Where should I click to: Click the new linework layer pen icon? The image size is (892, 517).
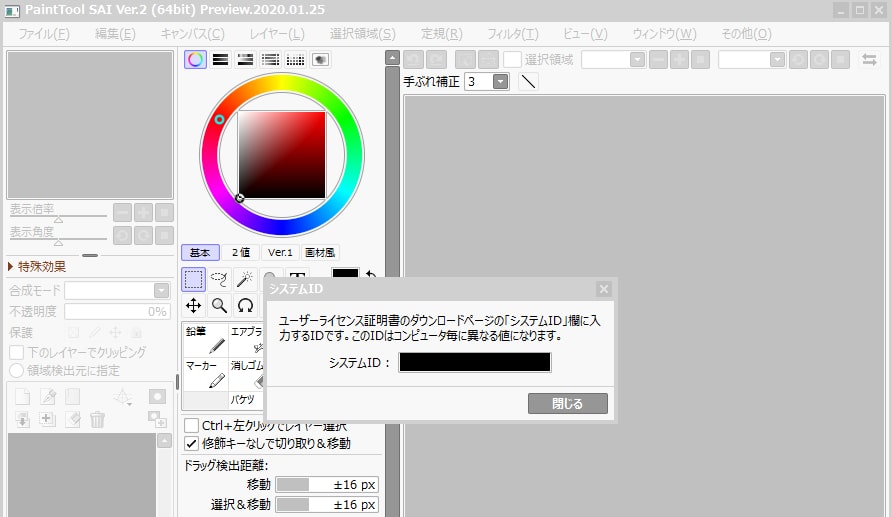(x=48, y=396)
